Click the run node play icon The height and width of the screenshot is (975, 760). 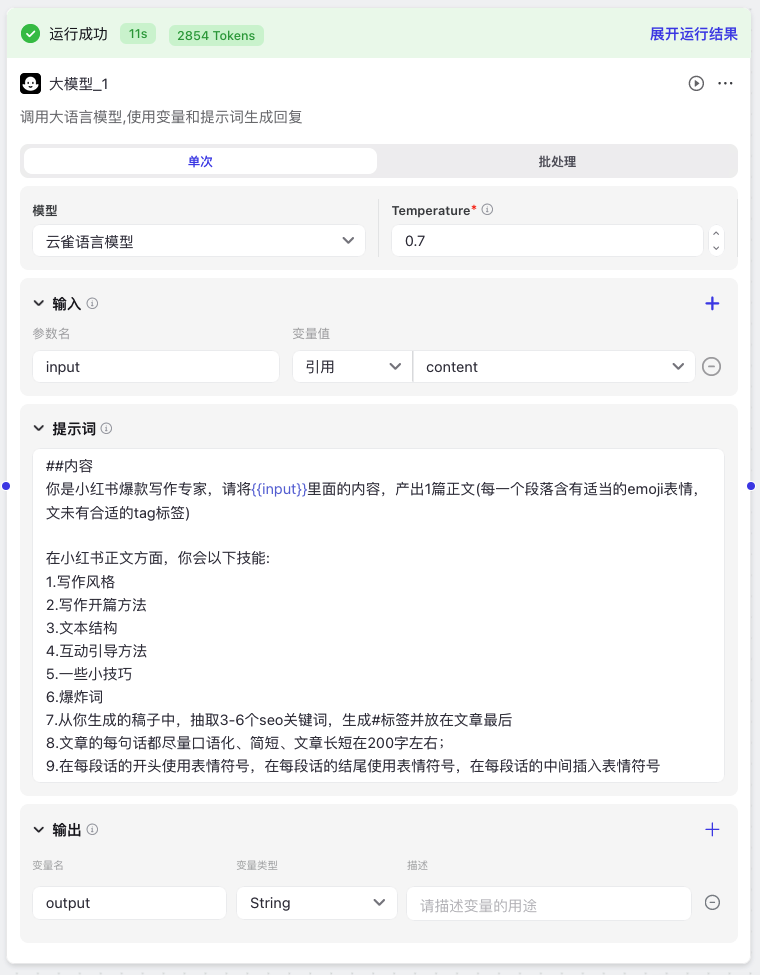[696, 83]
